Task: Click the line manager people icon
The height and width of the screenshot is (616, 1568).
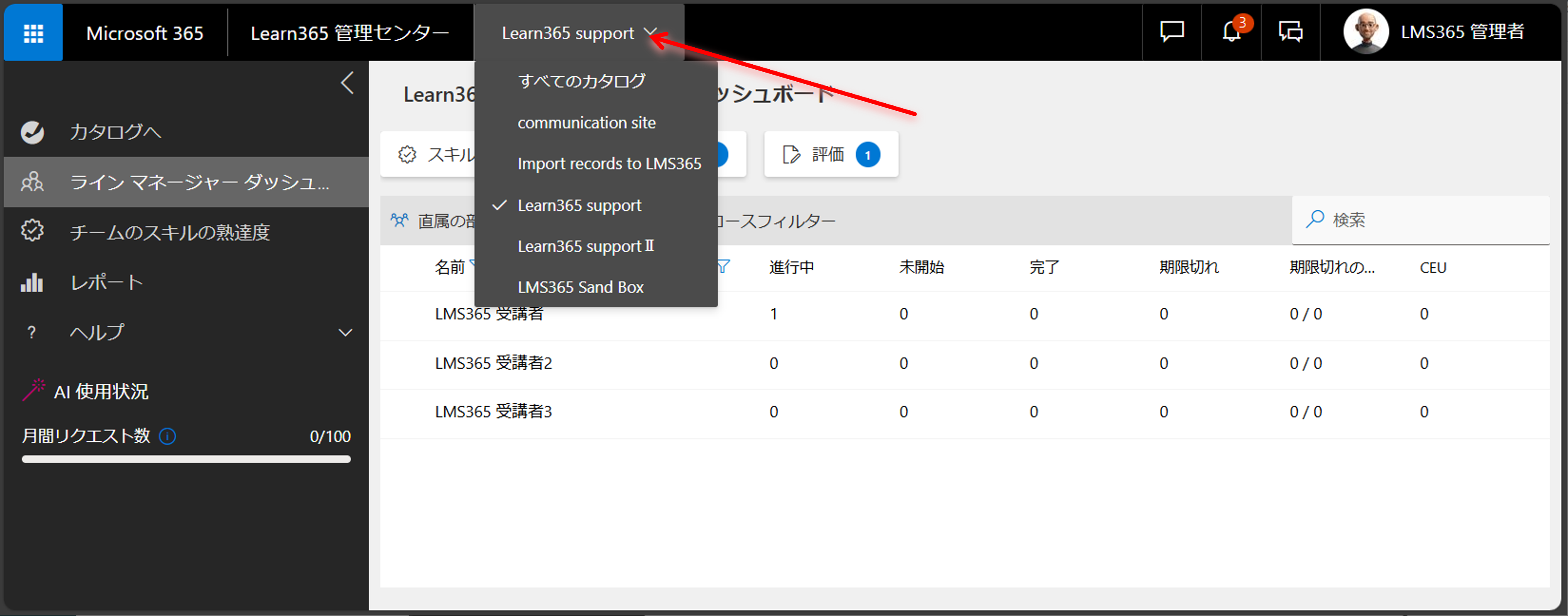Action: tap(32, 182)
